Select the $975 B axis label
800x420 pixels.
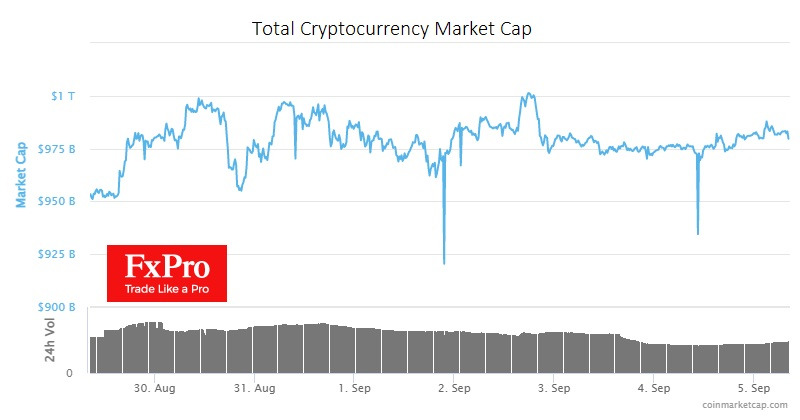click(57, 149)
